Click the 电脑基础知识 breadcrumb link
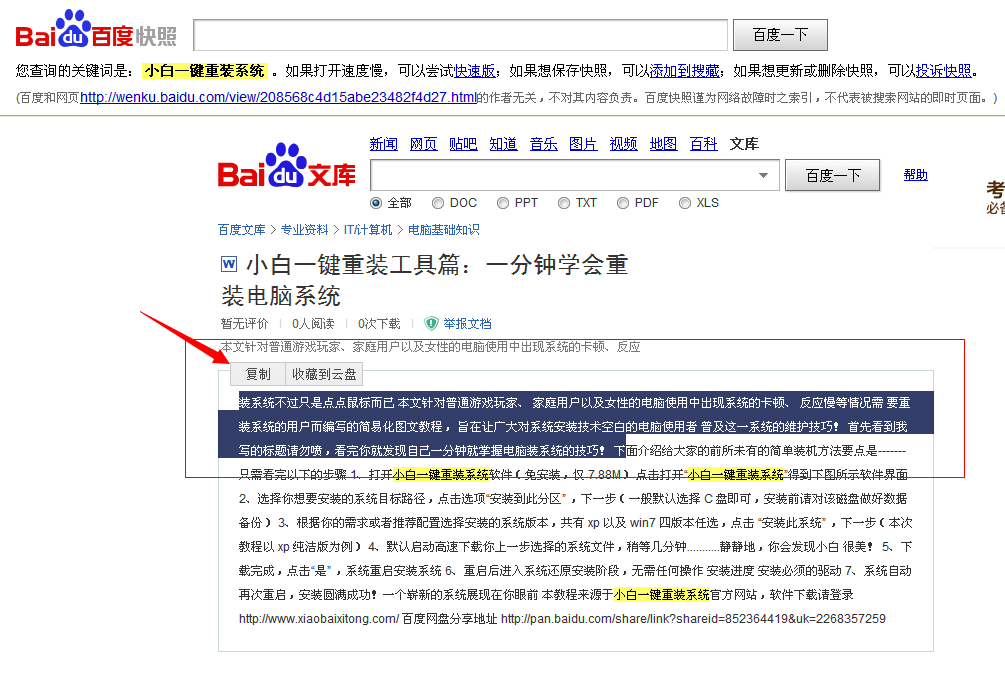This screenshot has height=697, width=1005. point(444,230)
